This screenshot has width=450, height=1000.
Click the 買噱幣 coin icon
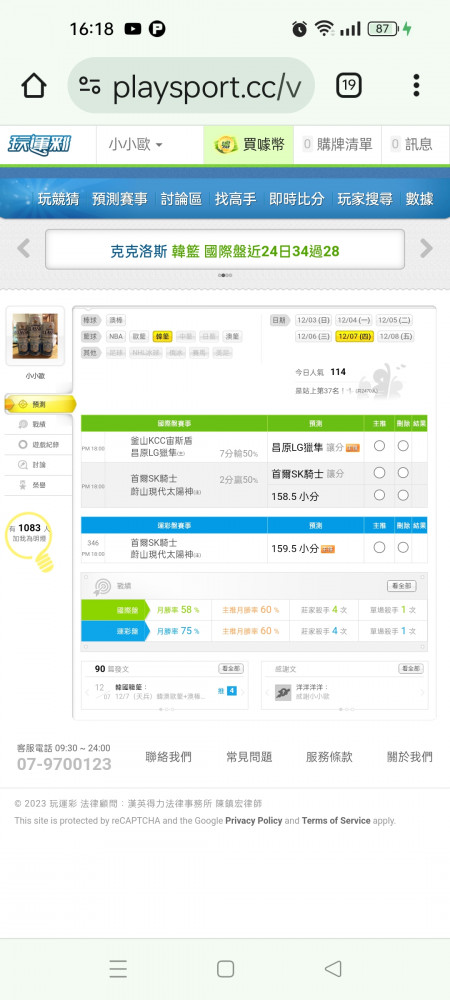224,145
